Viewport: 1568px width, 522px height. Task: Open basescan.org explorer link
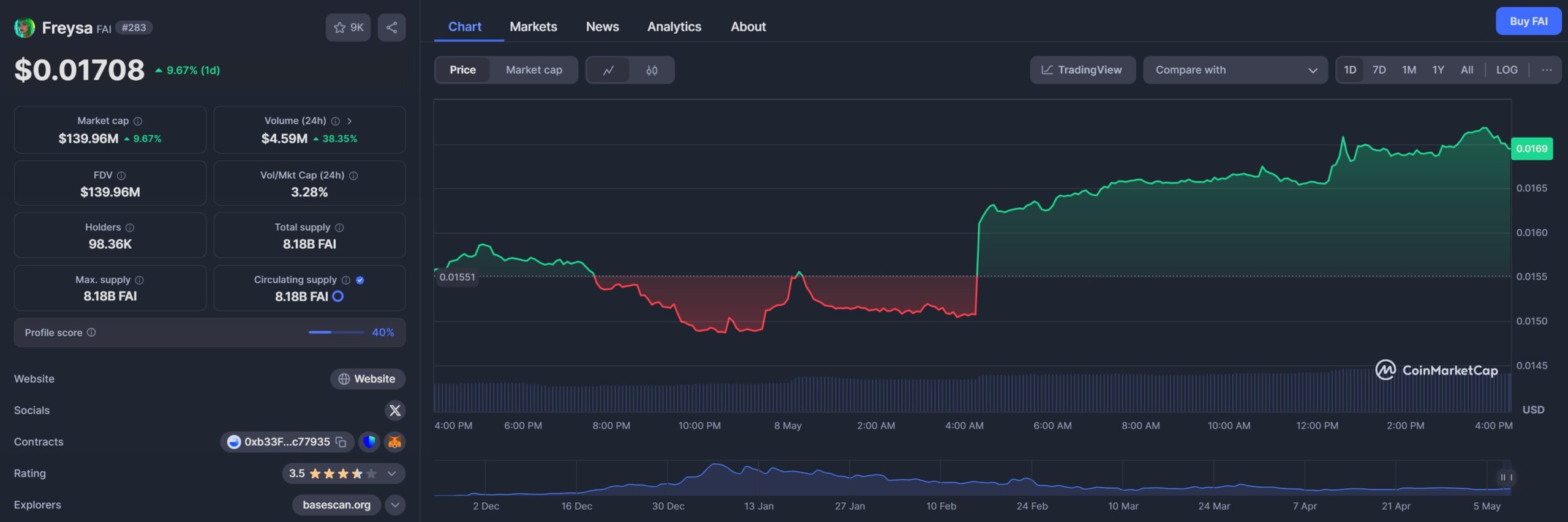(x=336, y=505)
